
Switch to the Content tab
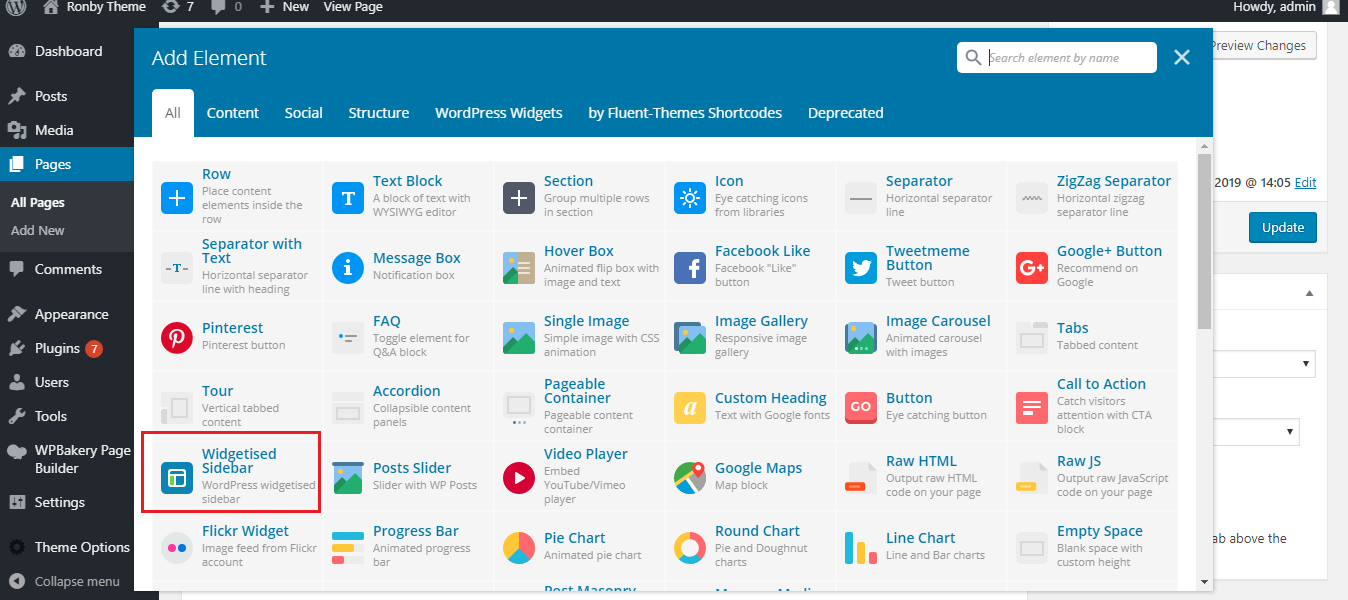point(233,113)
